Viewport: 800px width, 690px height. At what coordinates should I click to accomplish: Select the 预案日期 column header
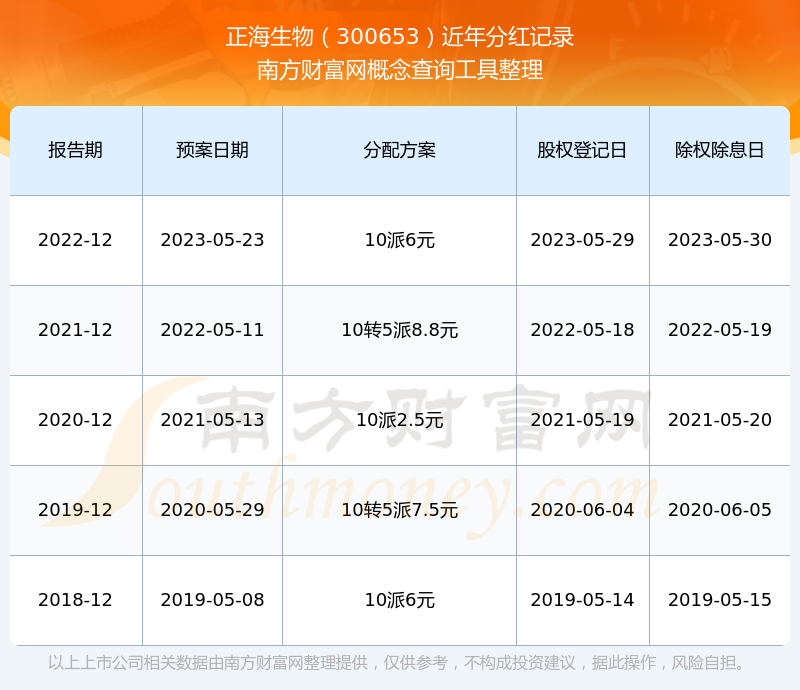(212, 150)
